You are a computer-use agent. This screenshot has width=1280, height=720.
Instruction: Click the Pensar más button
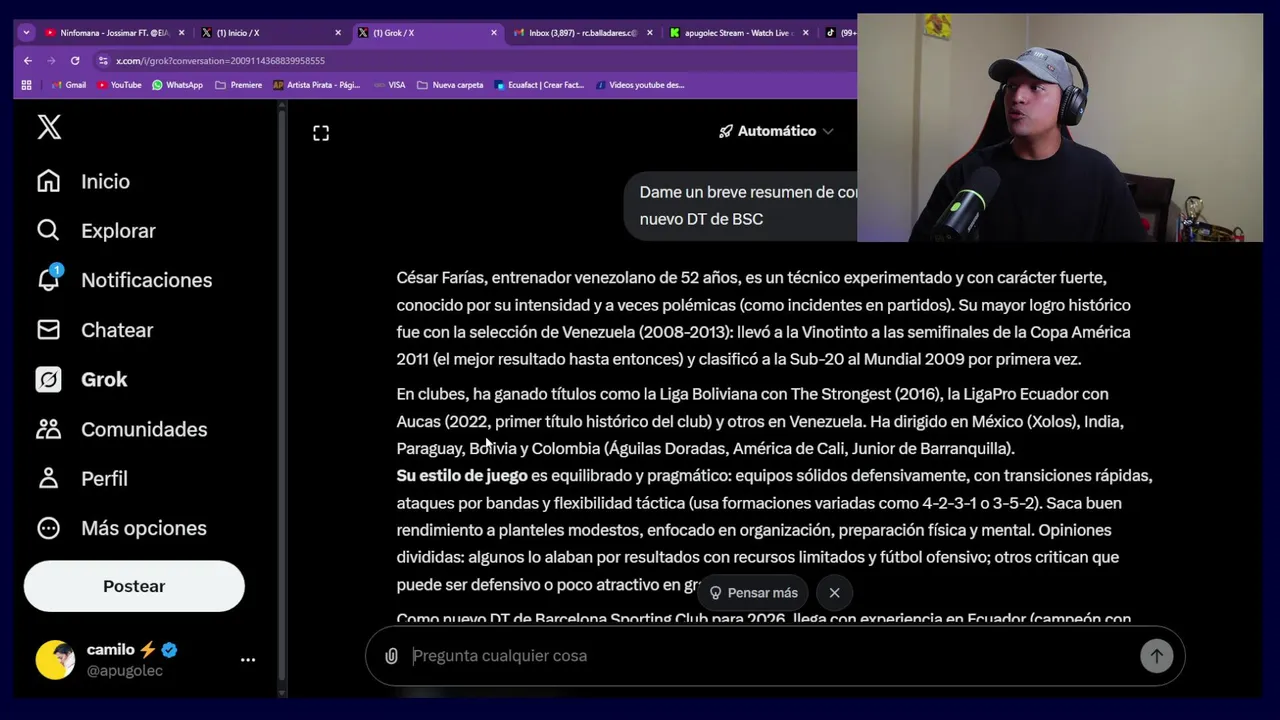tap(753, 593)
